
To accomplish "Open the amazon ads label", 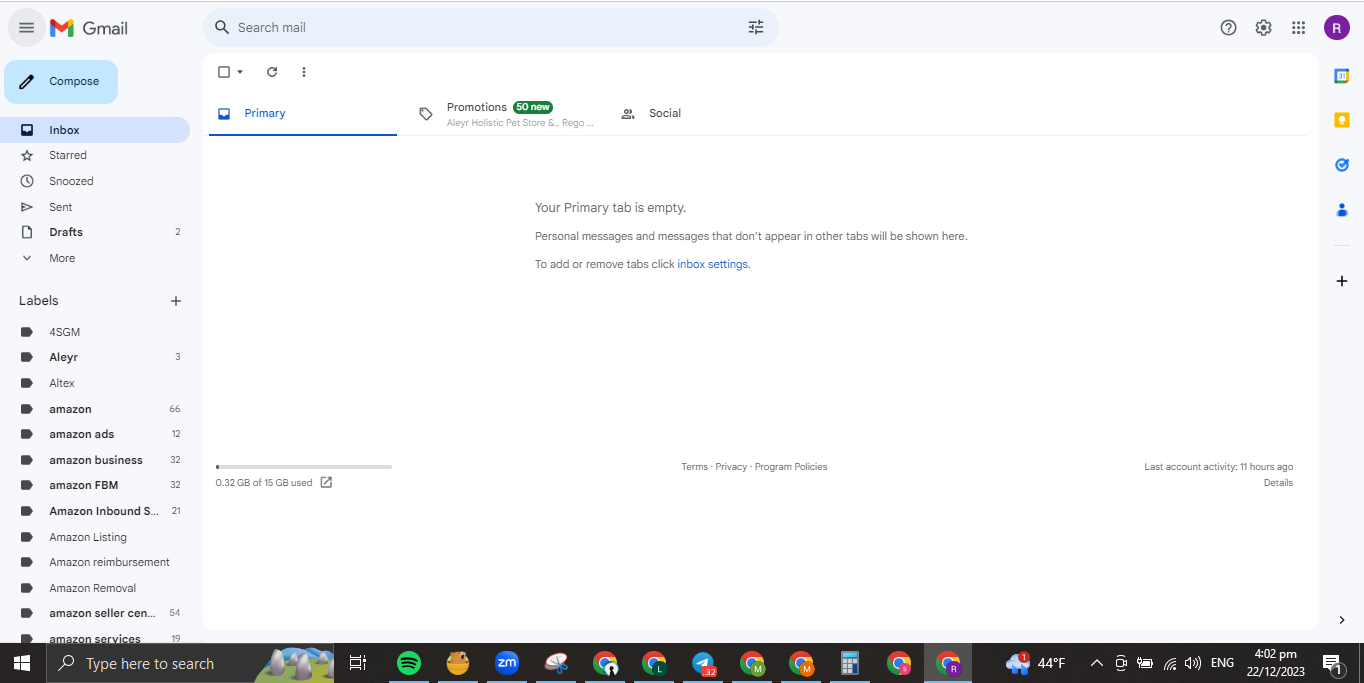I will [95, 434].
